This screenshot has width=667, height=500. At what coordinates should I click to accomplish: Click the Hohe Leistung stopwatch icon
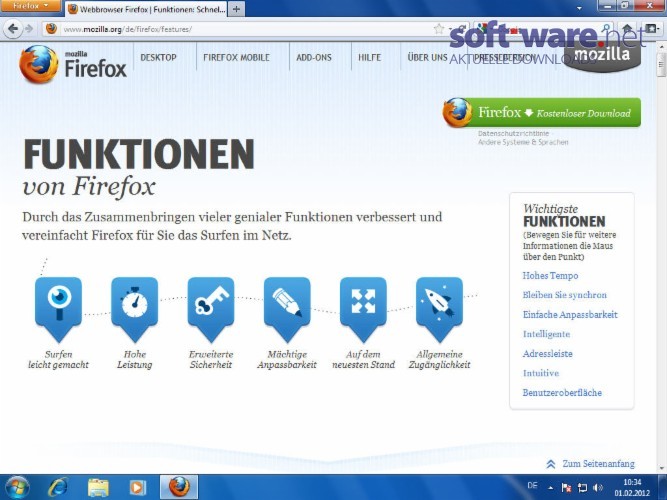pos(134,309)
